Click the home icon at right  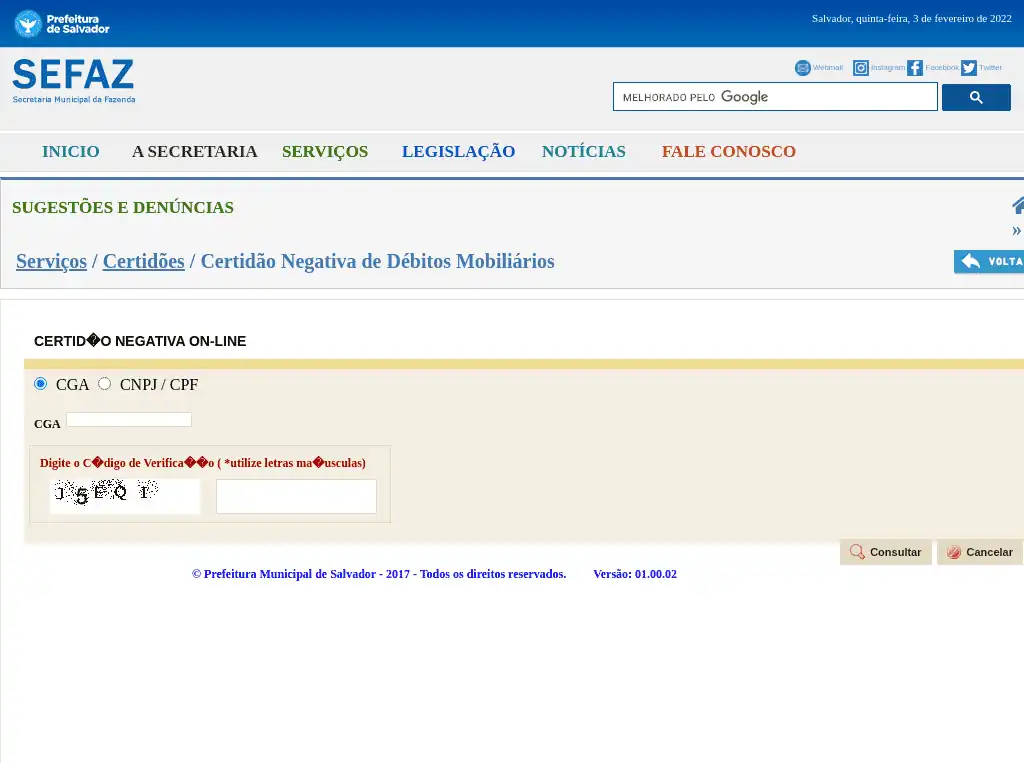[1017, 205]
